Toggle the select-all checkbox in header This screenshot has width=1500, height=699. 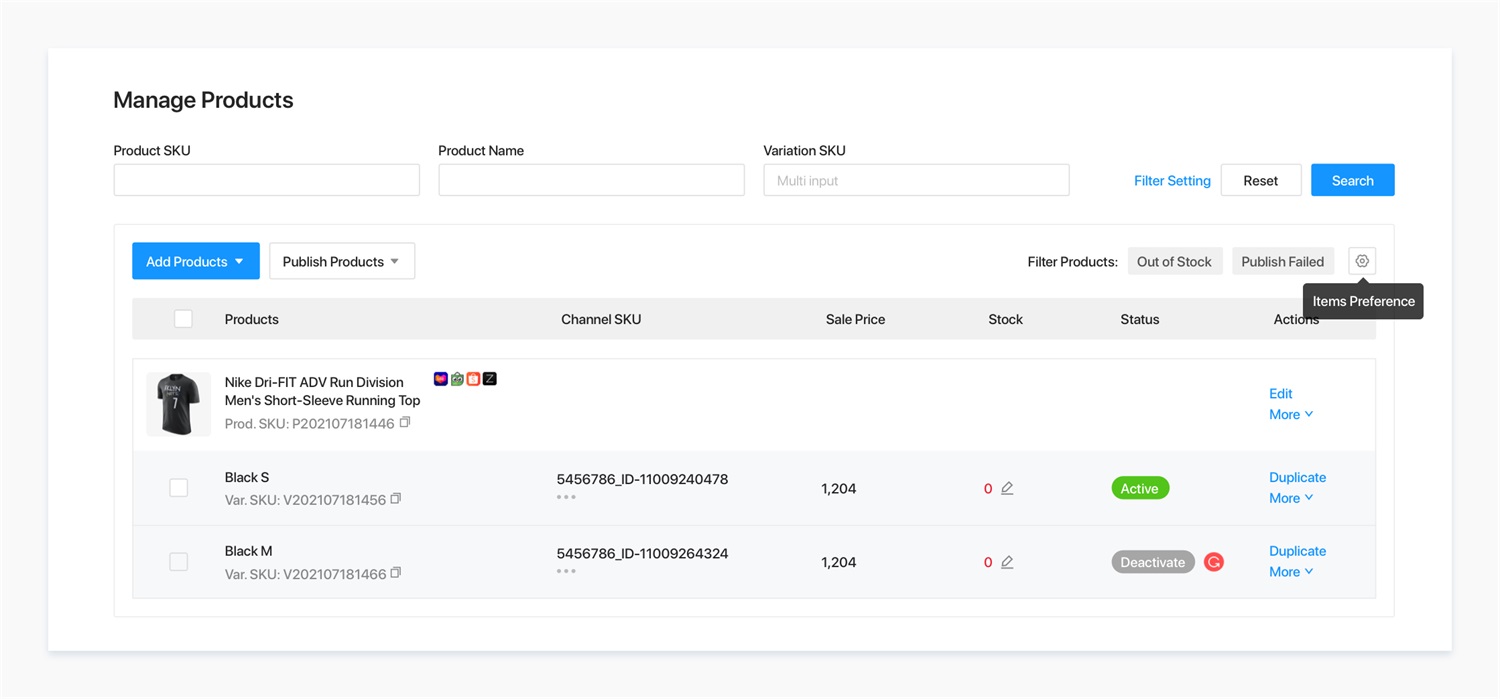click(183, 319)
